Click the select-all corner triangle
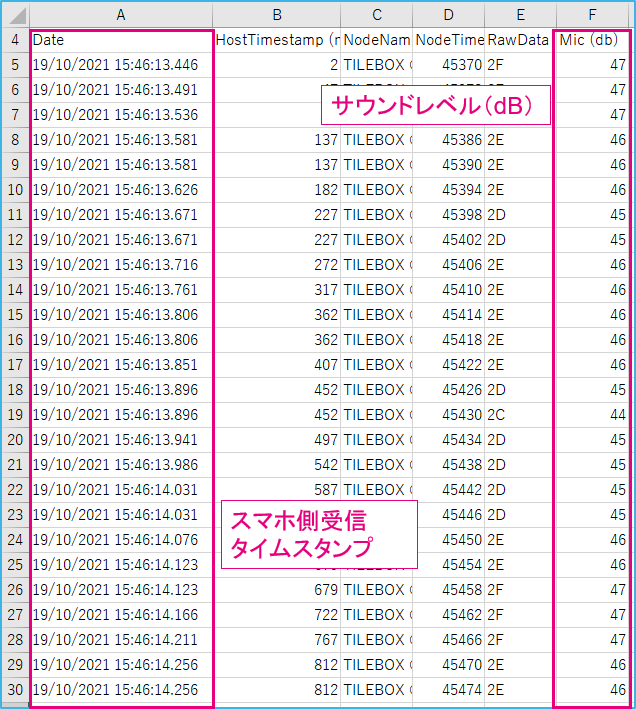Image resolution: width=636 pixels, height=709 pixels. coord(16,15)
